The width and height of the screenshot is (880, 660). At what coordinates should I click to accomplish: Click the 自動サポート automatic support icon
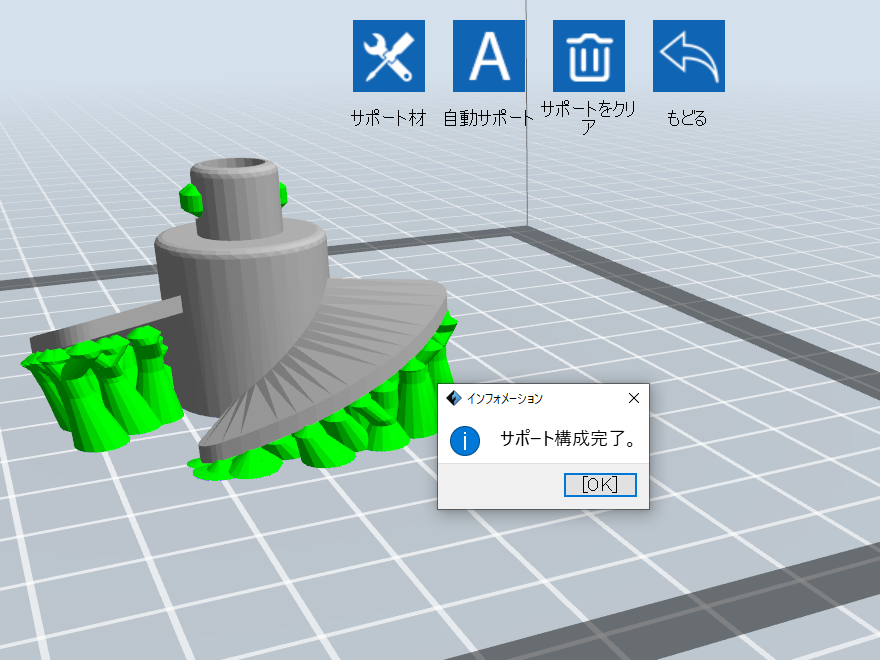pyautogui.click(x=487, y=55)
